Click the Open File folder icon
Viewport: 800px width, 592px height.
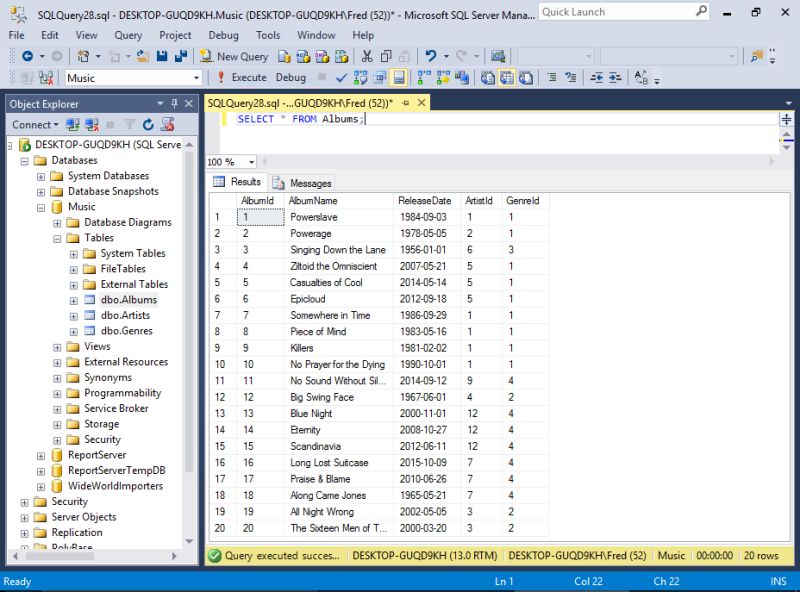click(x=143, y=56)
